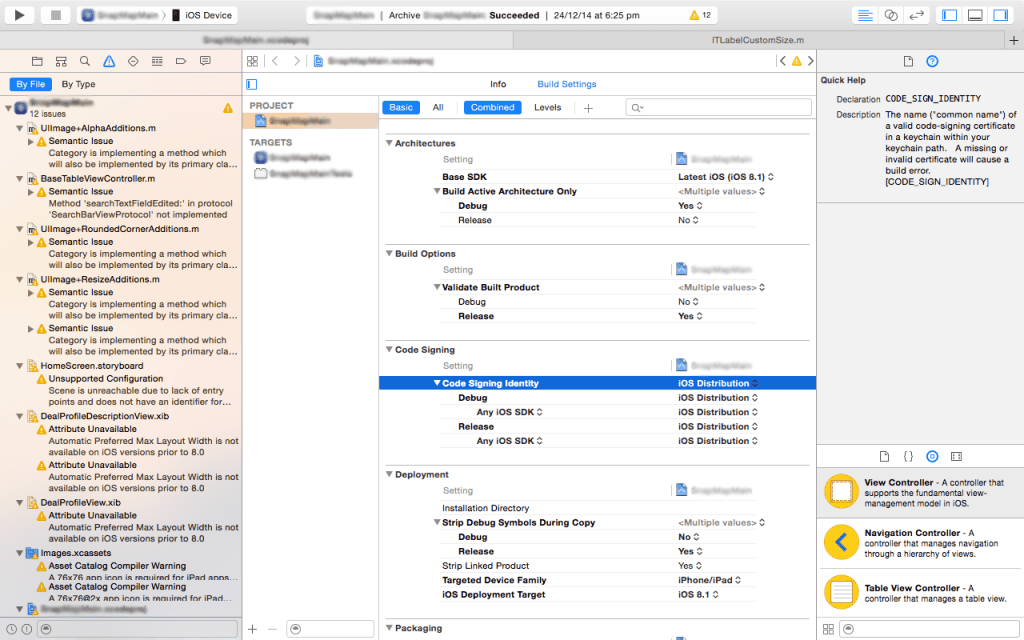Collapse UIImage+AlphaAdditions.m issue group

point(20,128)
